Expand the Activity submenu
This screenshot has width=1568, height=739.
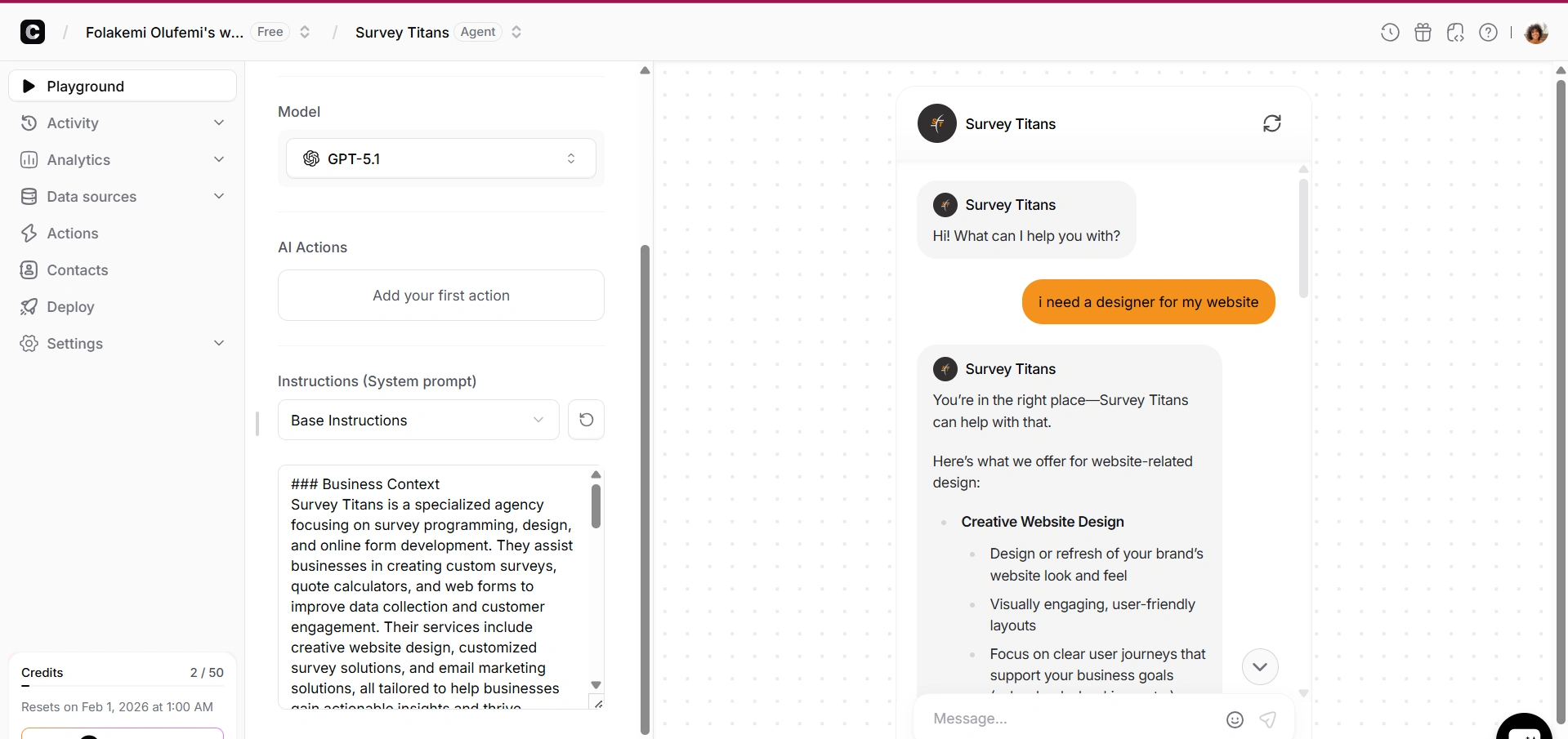pyautogui.click(x=219, y=122)
